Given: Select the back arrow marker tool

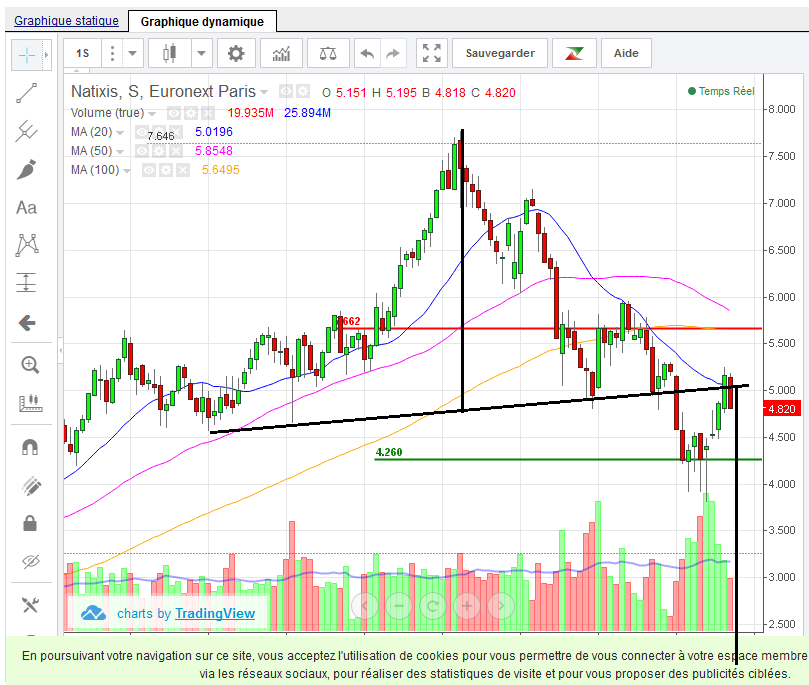Looking at the screenshot, I should tap(27, 323).
